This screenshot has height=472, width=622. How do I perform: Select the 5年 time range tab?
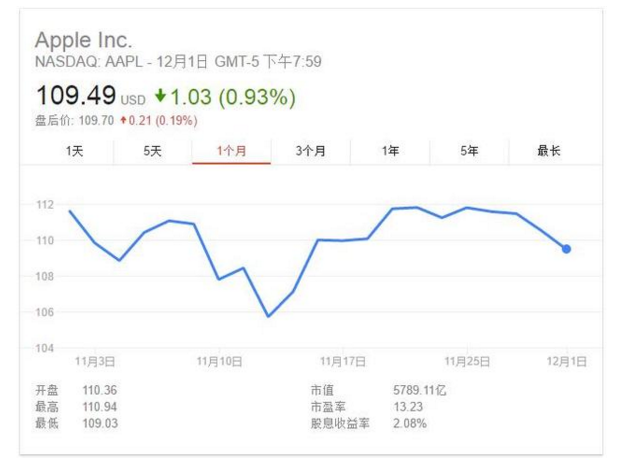[x=469, y=150]
